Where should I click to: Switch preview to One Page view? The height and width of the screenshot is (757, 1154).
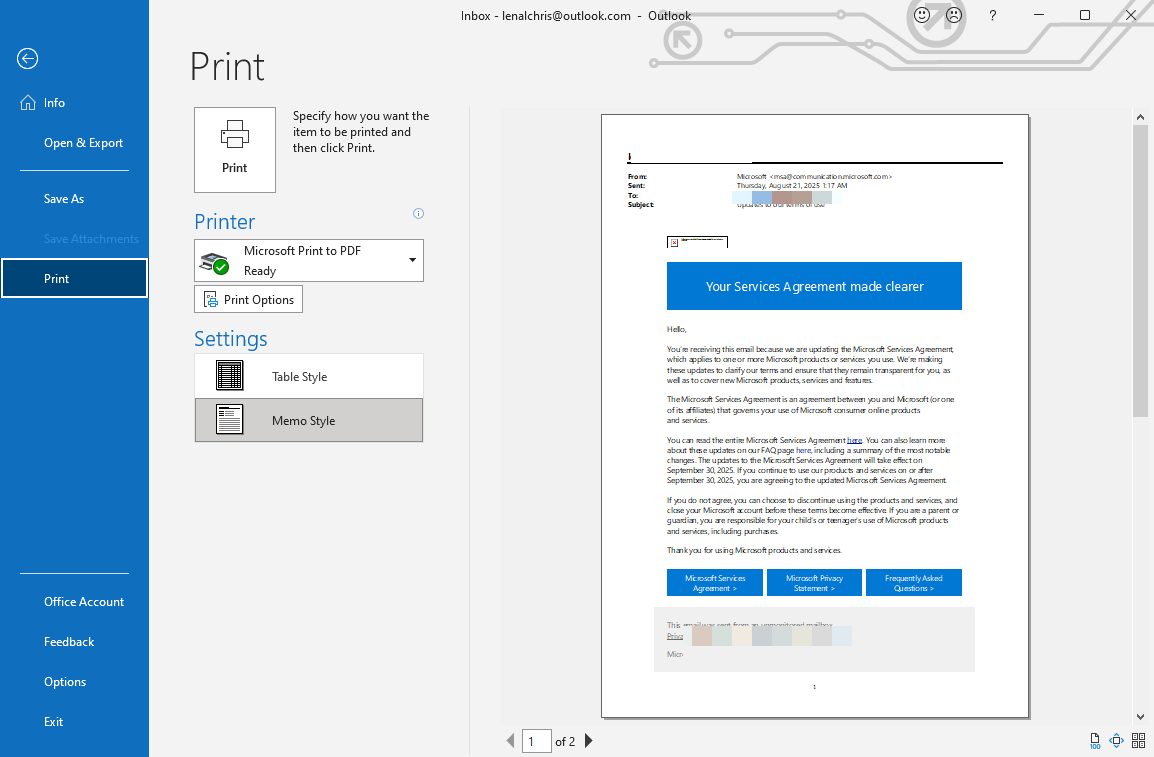tap(1116, 741)
